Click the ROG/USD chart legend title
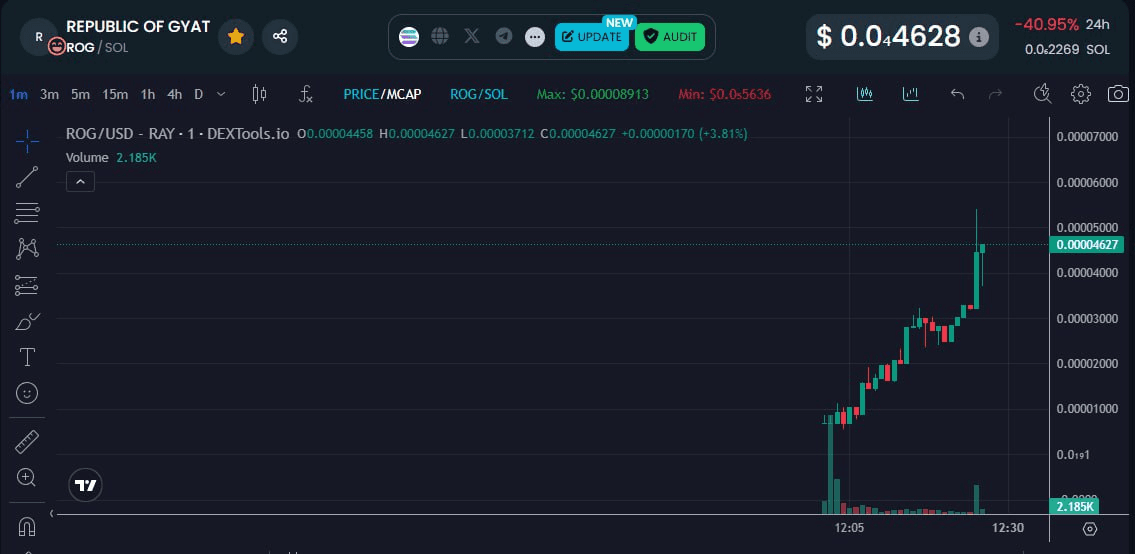The image size is (1135, 554). click(x=177, y=134)
